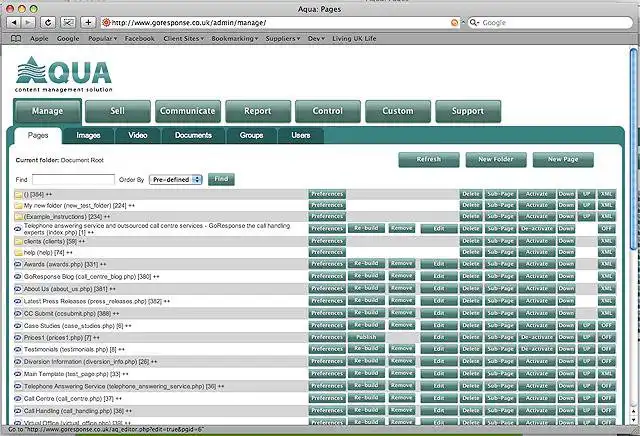
Task: Click the green Refresh button
Action: click(x=429, y=160)
